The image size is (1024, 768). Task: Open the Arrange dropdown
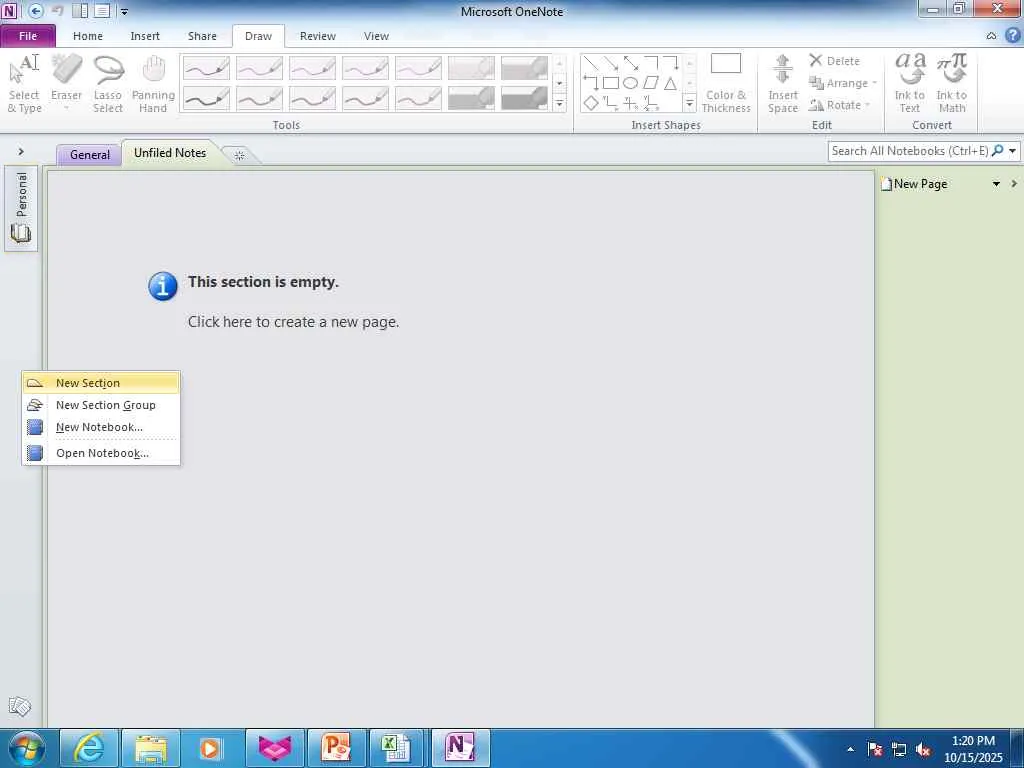pos(842,83)
